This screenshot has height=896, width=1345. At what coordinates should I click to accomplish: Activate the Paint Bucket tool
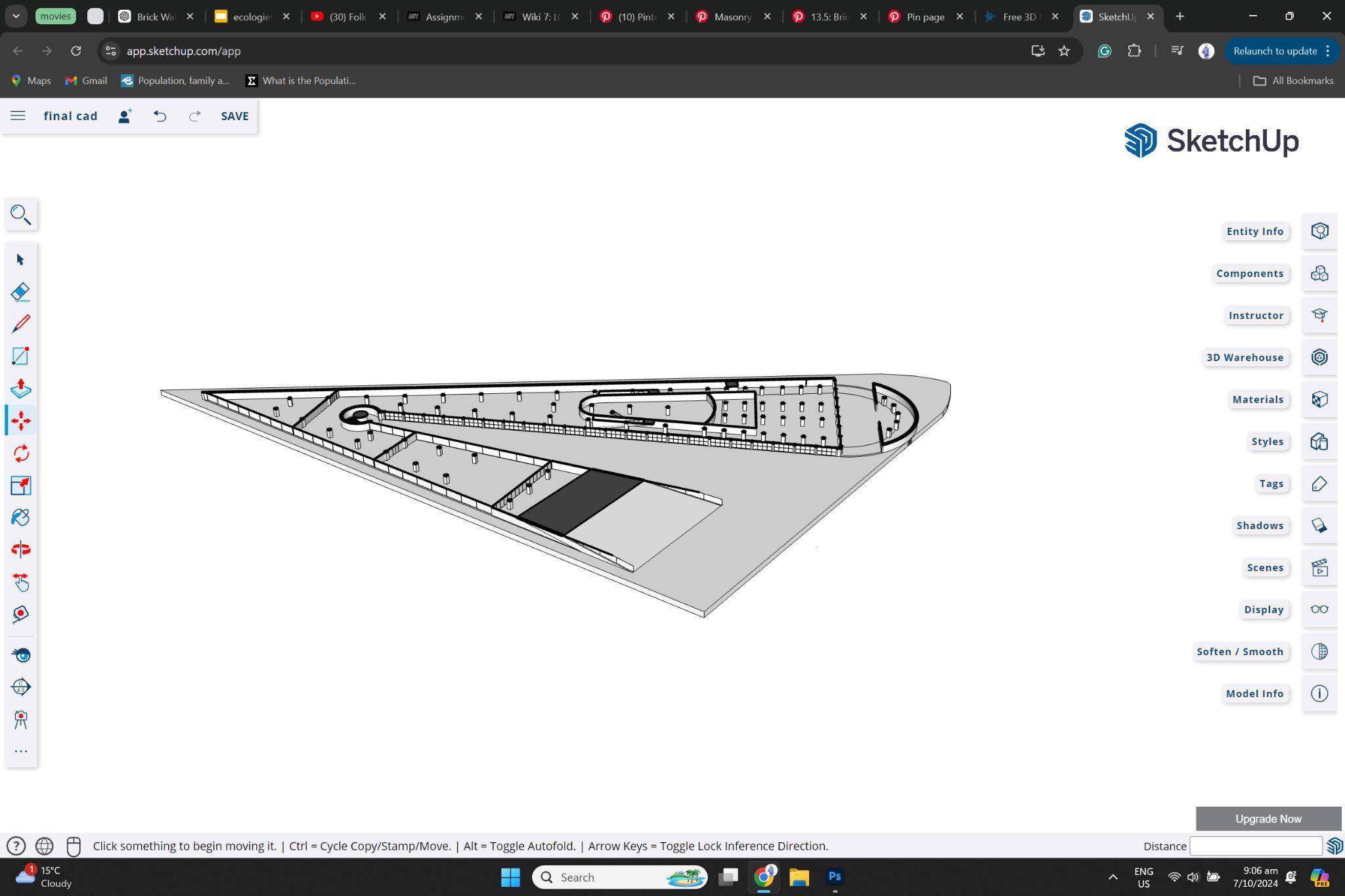point(20,517)
